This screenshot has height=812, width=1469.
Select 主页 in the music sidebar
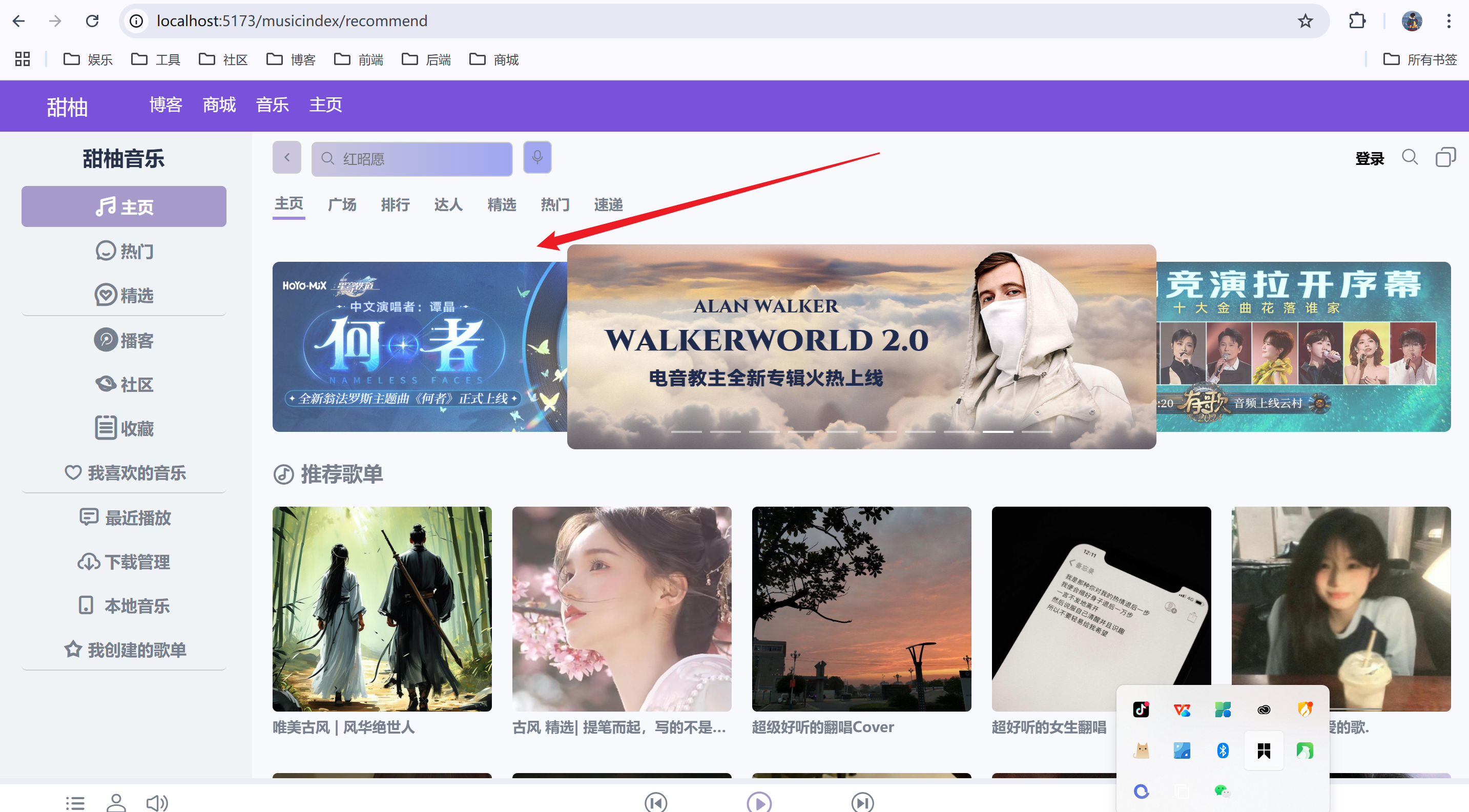coord(124,206)
